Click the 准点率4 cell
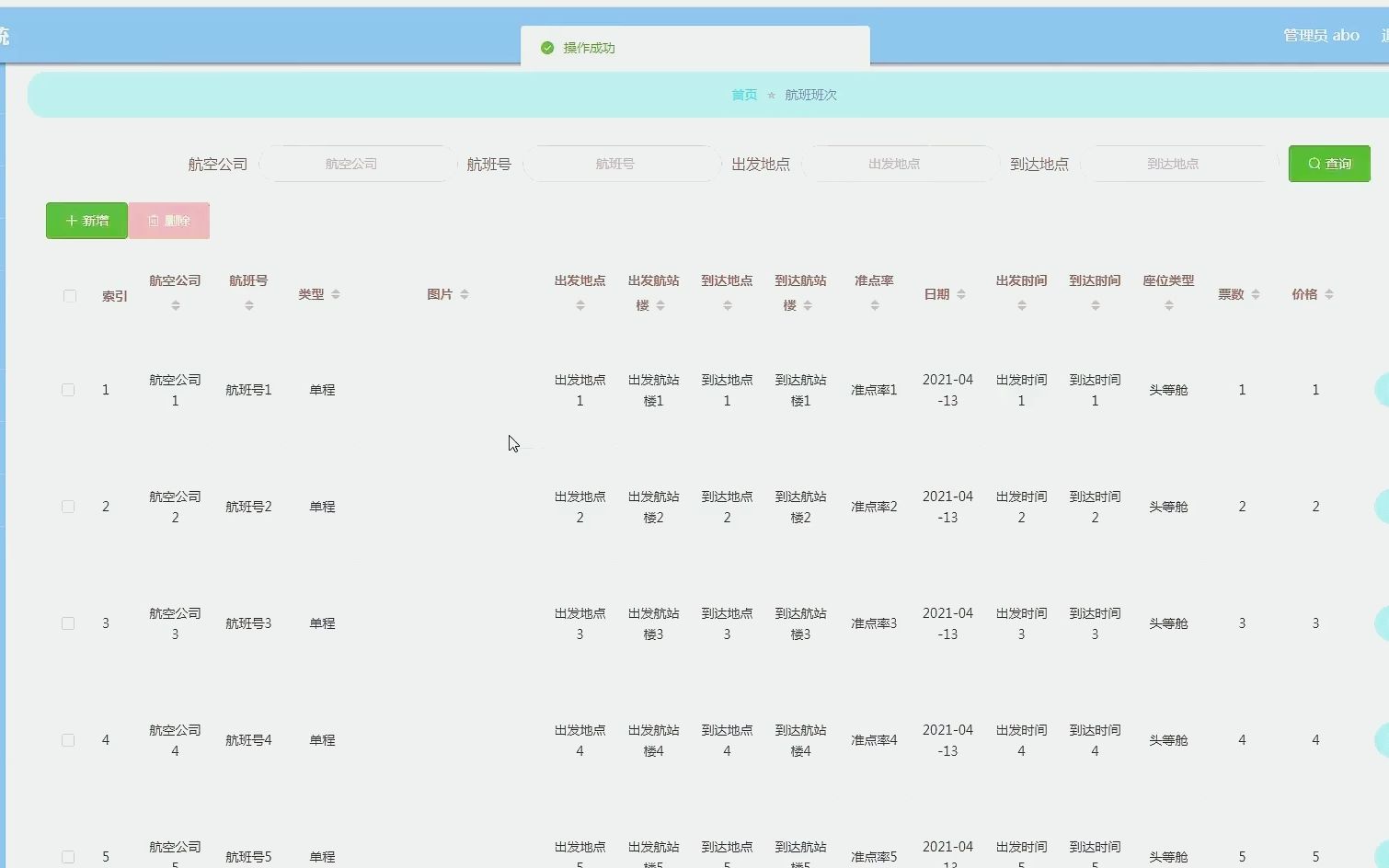Screen dimensions: 1389x868 [874, 740]
